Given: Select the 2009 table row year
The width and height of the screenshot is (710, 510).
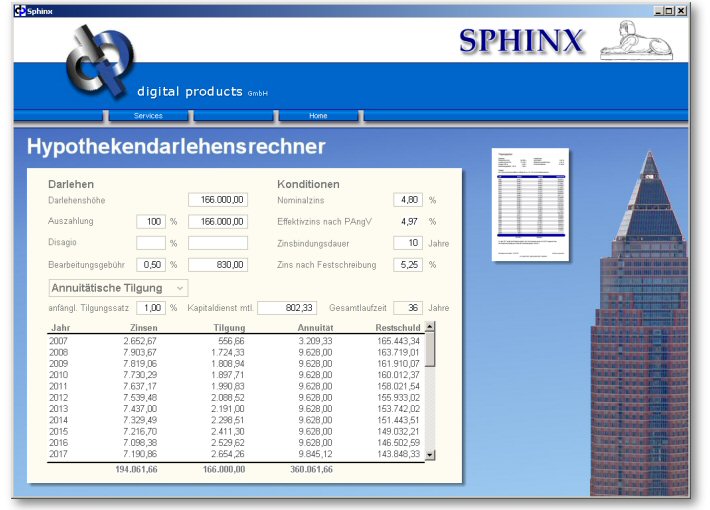Looking at the screenshot, I should pos(58,364).
